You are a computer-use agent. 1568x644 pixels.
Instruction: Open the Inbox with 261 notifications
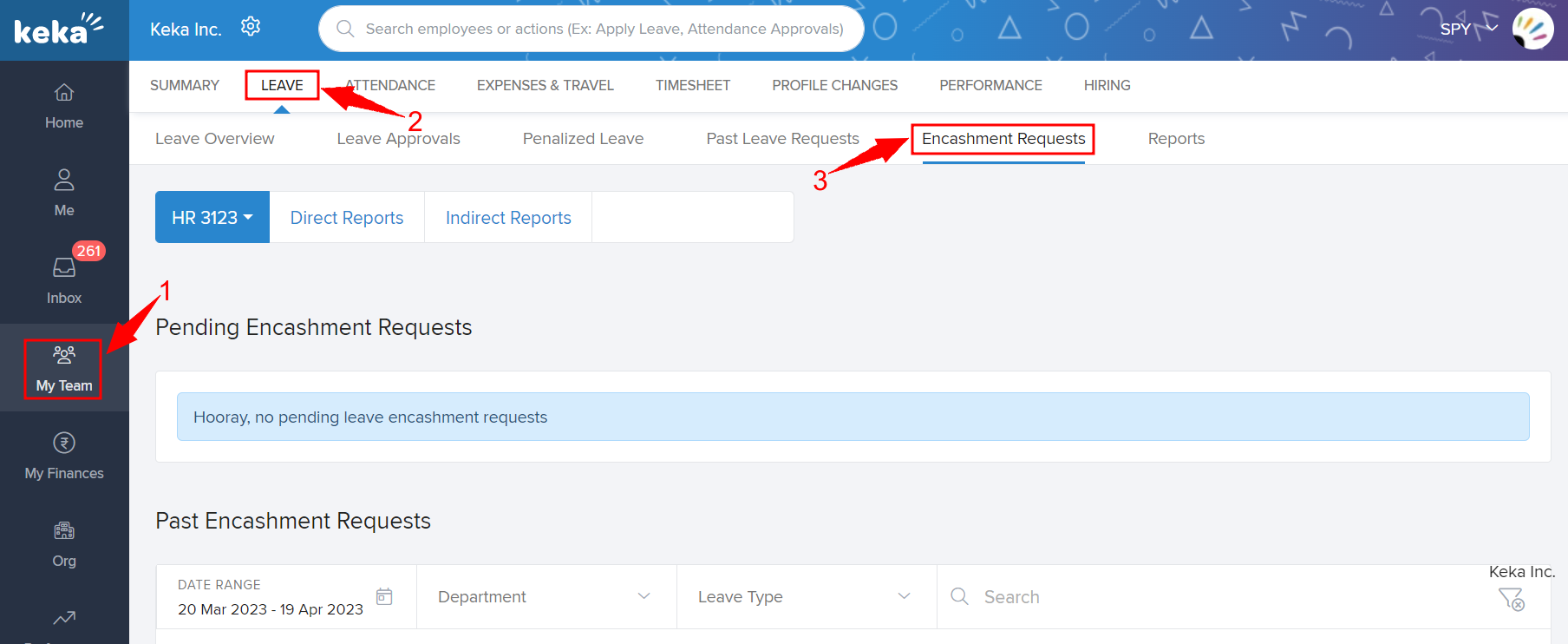(x=64, y=268)
